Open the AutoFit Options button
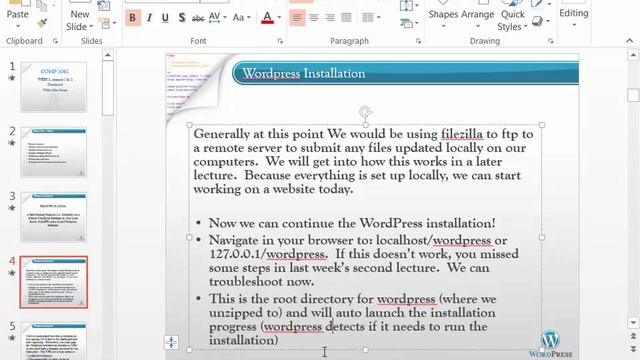The width and height of the screenshot is (640, 360). [171, 342]
